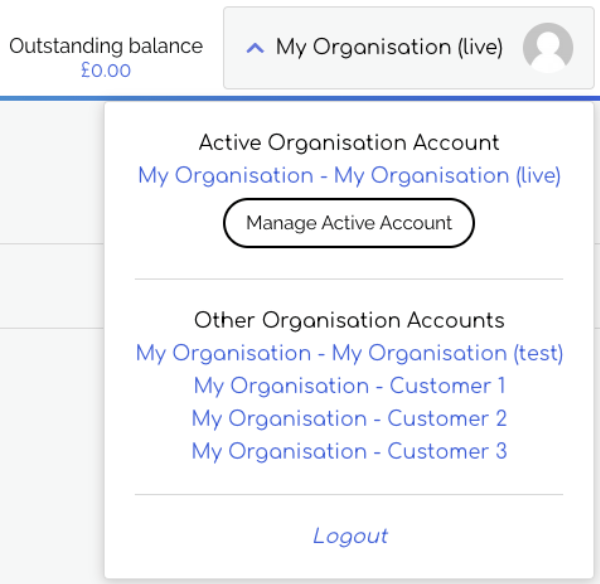Image resolution: width=600 pixels, height=584 pixels.
Task: Switch to My Organisation (test) account
Action: (349, 353)
